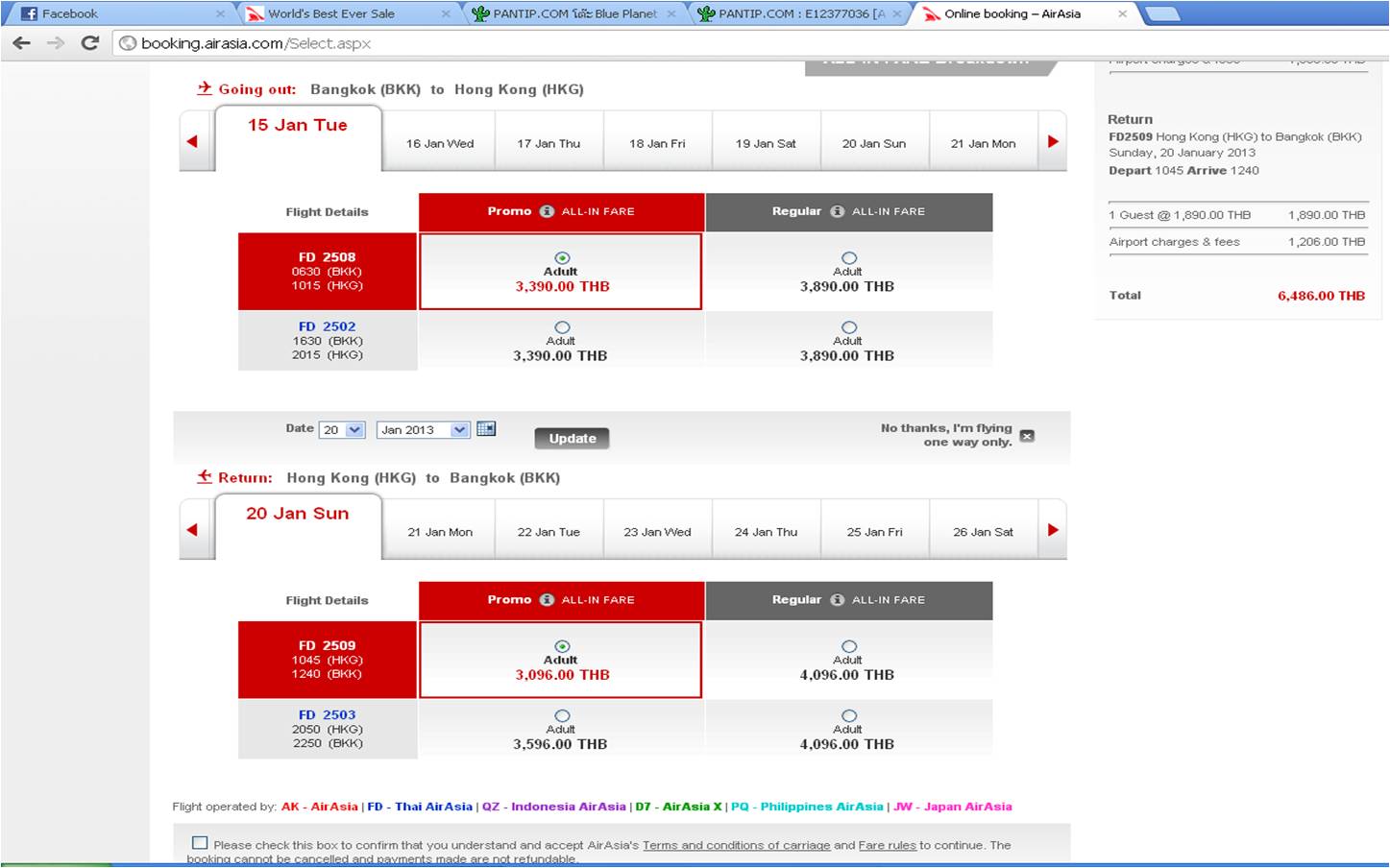Switch to PANTIP.COM Blue Planet tab
The height and width of the screenshot is (868, 1390).
click(x=573, y=14)
